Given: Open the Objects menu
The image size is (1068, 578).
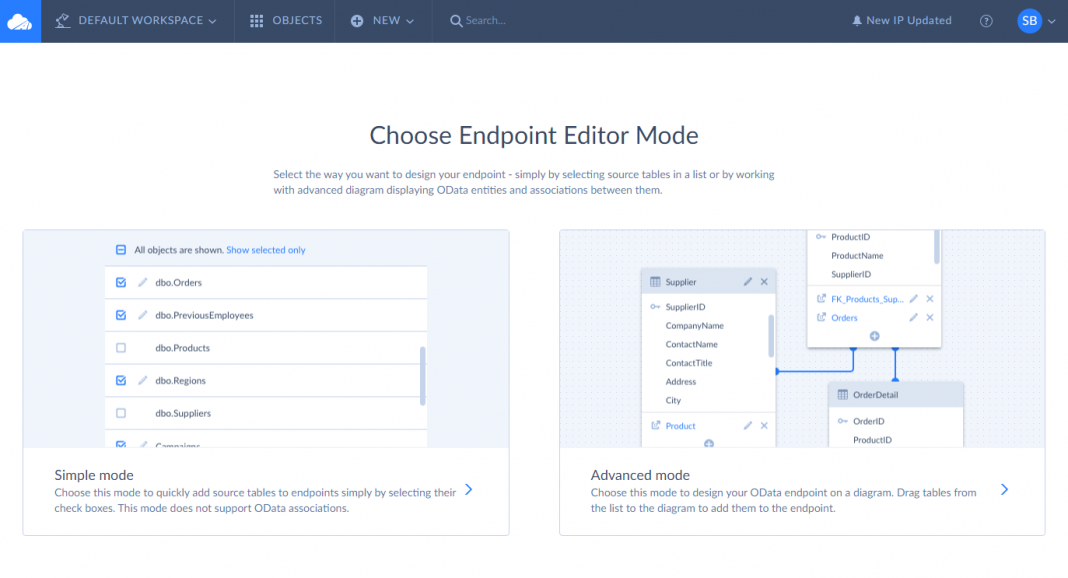Looking at the screenshot, I should (286, 21).
